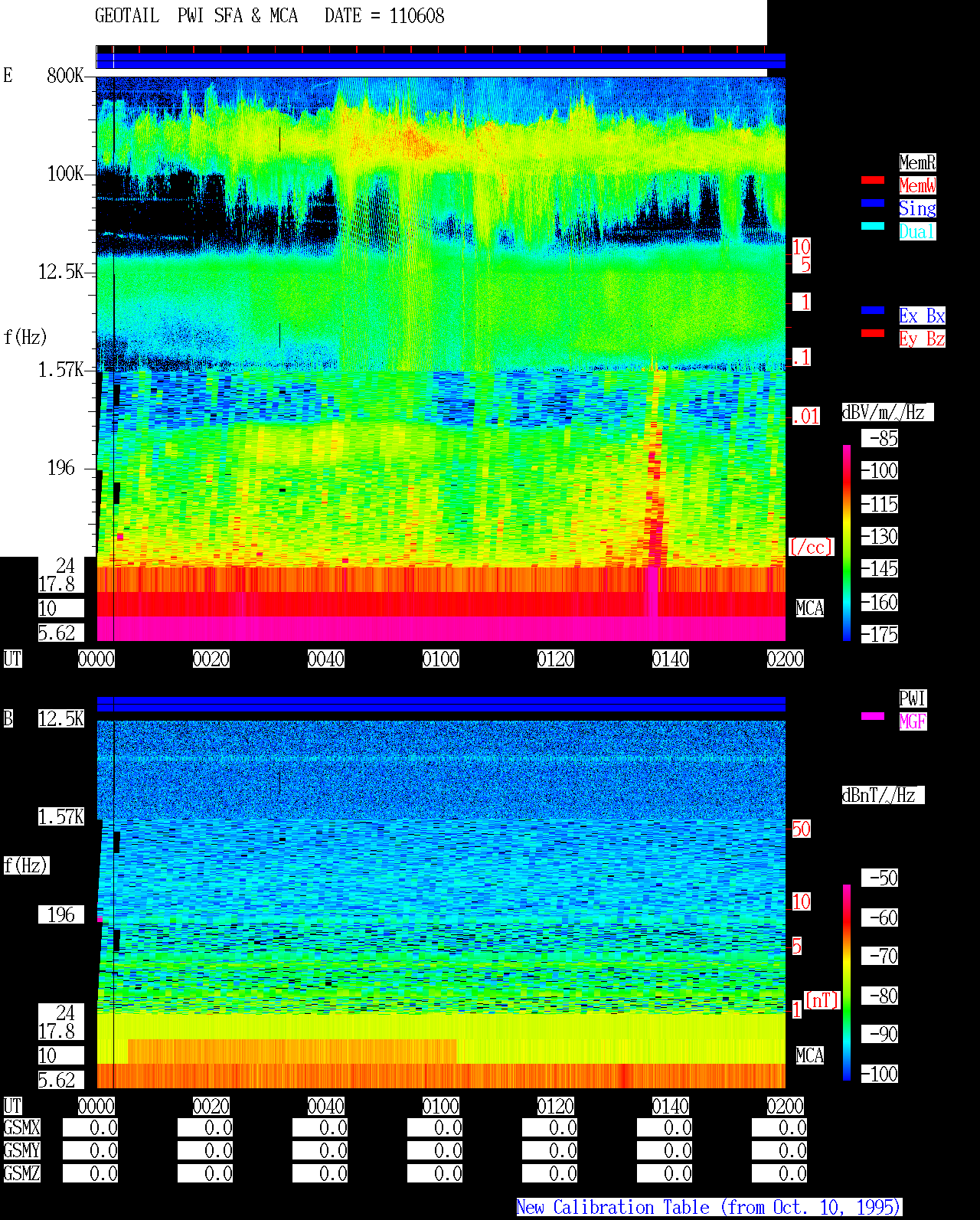This screenshot has width=980, height=1220.
Task: Click the PWI legend label
Action: [913, 698]
